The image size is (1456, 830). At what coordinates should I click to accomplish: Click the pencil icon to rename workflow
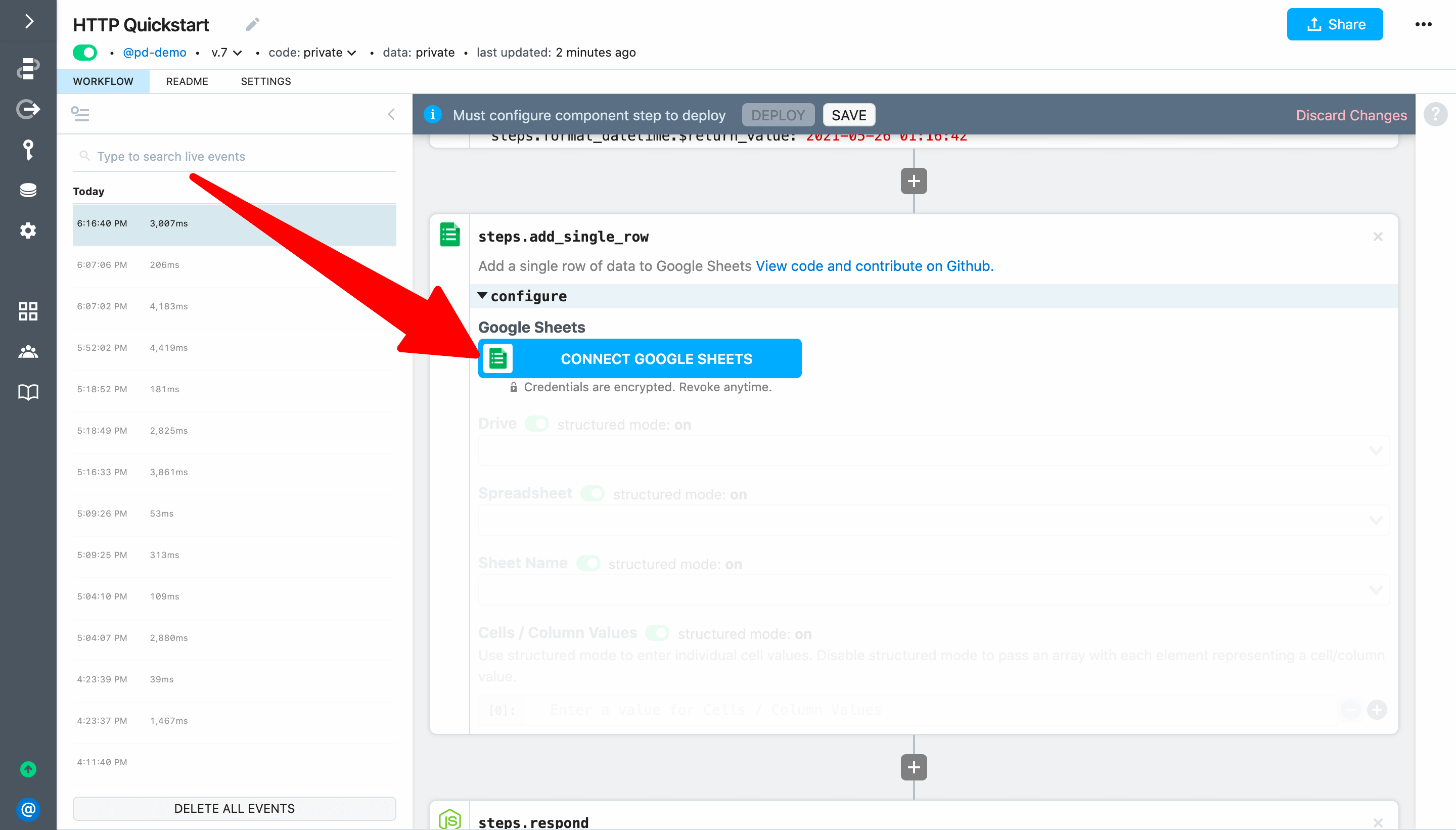click(x=253, y=24)
